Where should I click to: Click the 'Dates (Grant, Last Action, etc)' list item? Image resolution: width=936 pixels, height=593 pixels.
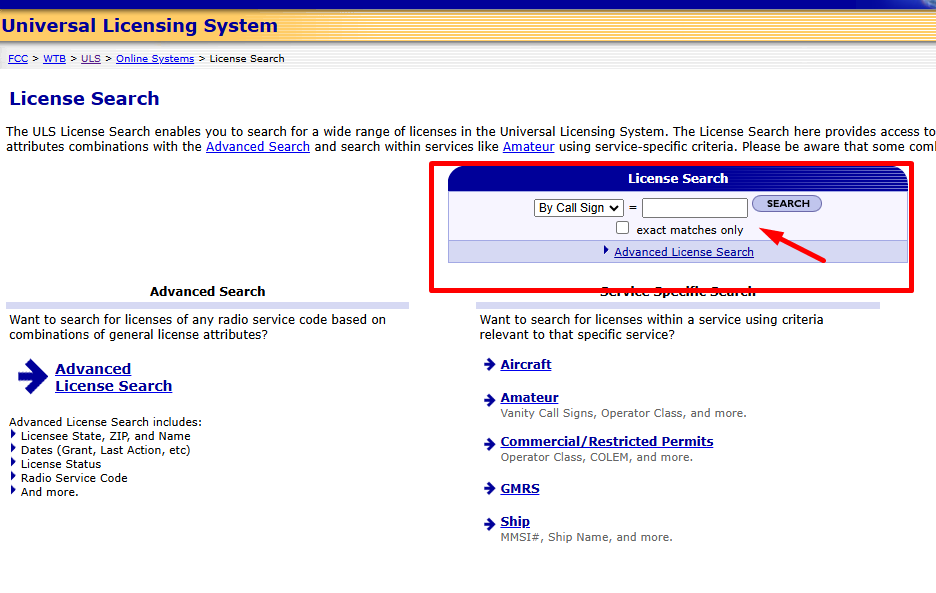(x=106, y=450)
